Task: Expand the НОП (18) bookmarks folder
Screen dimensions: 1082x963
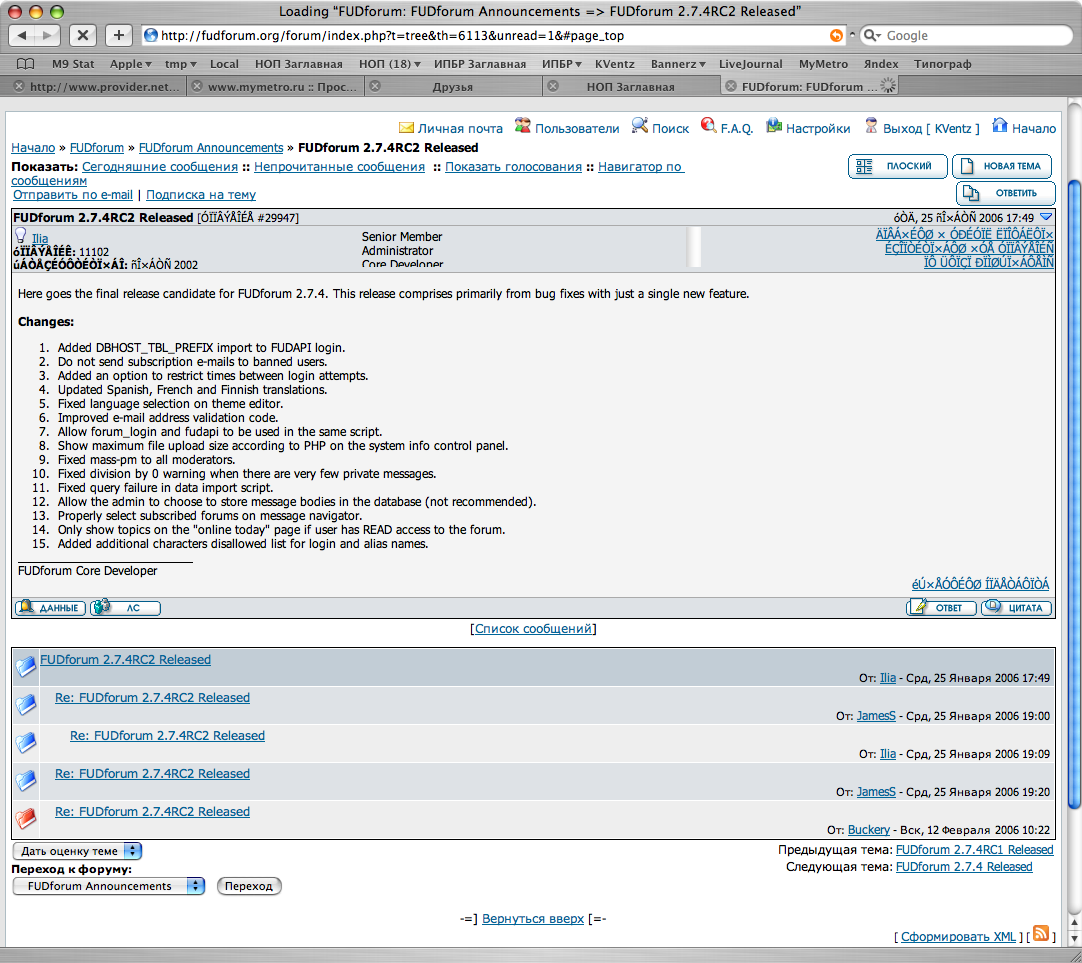Action: click(390, 64)
